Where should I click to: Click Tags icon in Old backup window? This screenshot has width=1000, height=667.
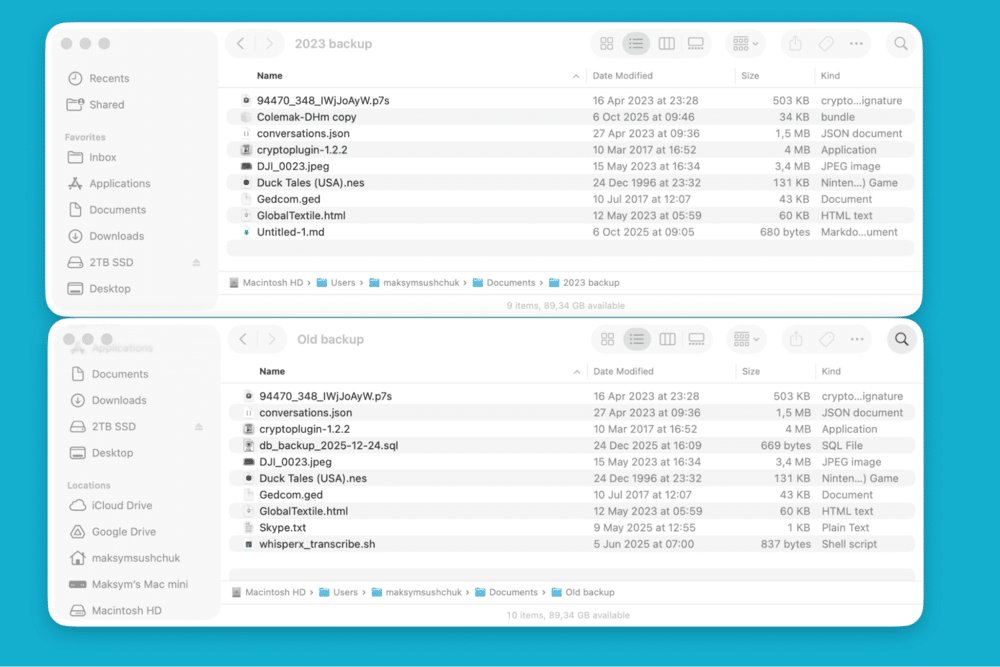[x=827, y=339]
